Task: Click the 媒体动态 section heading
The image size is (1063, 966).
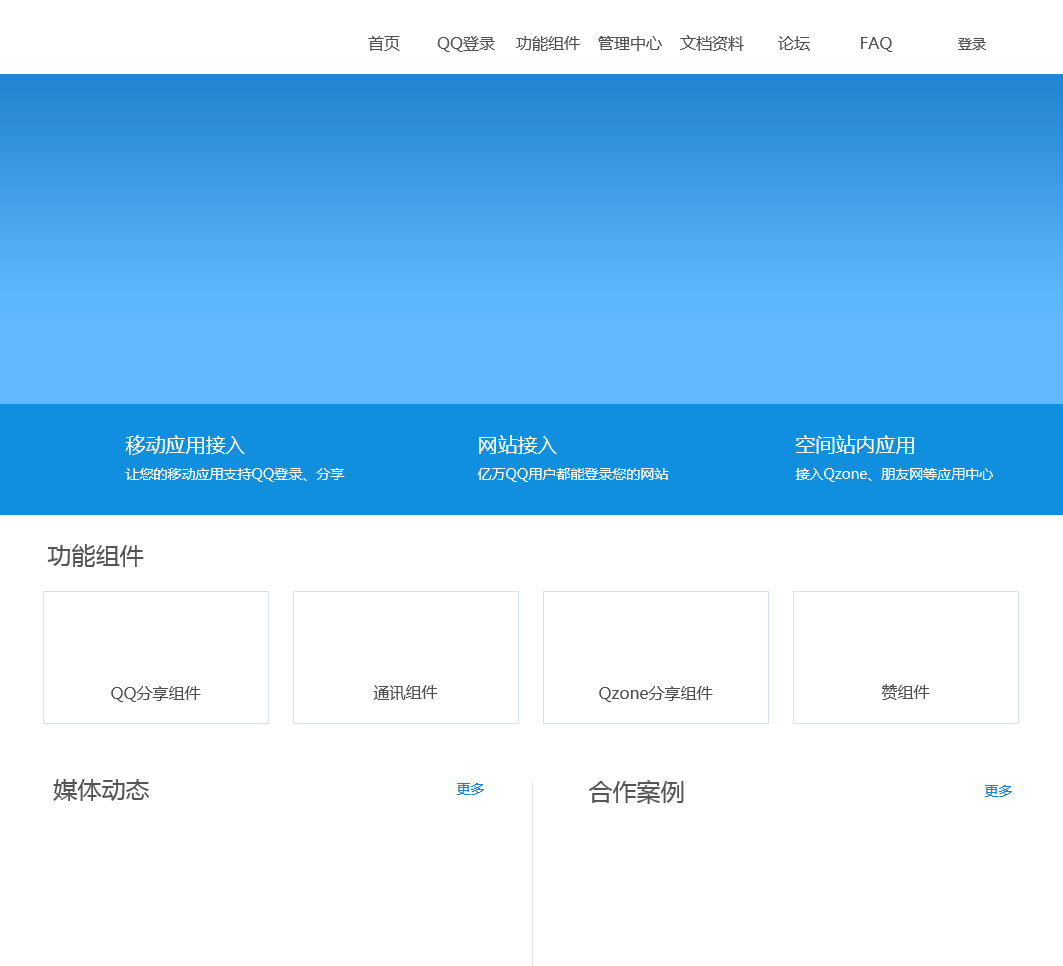Action: pos(101,790)
